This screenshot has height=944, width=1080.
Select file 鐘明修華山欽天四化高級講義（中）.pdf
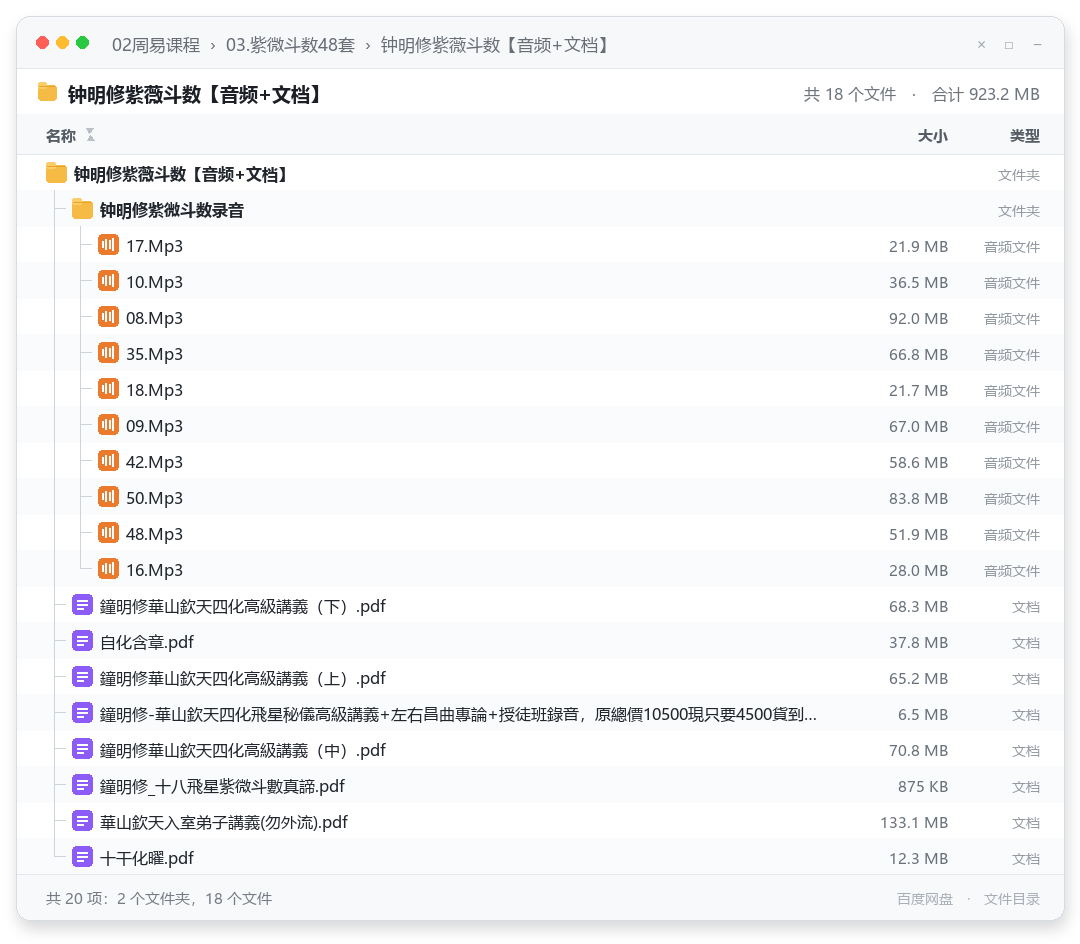[x=242, y=751]
